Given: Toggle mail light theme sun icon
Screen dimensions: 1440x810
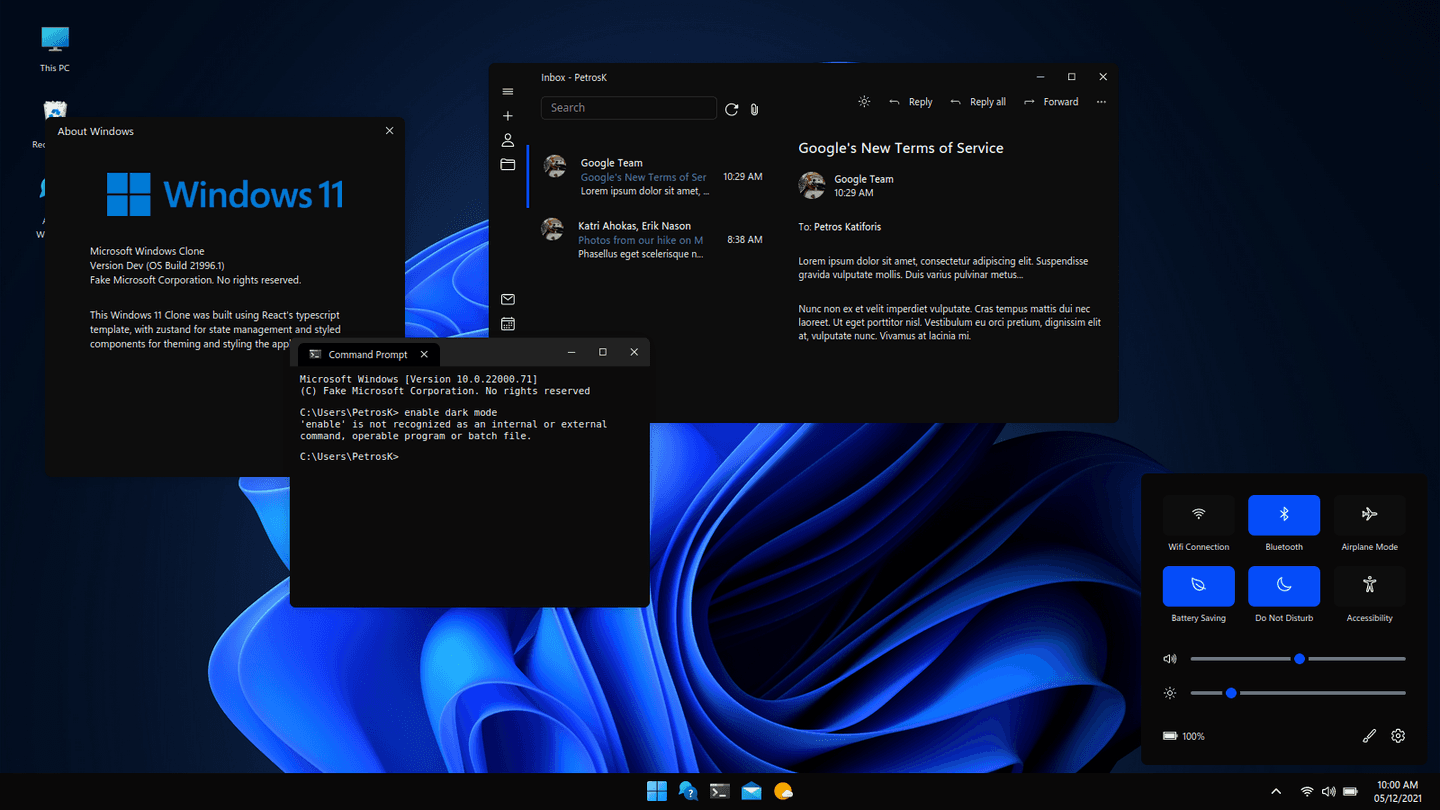Looking at the screenshot, I should pos(864,102).
